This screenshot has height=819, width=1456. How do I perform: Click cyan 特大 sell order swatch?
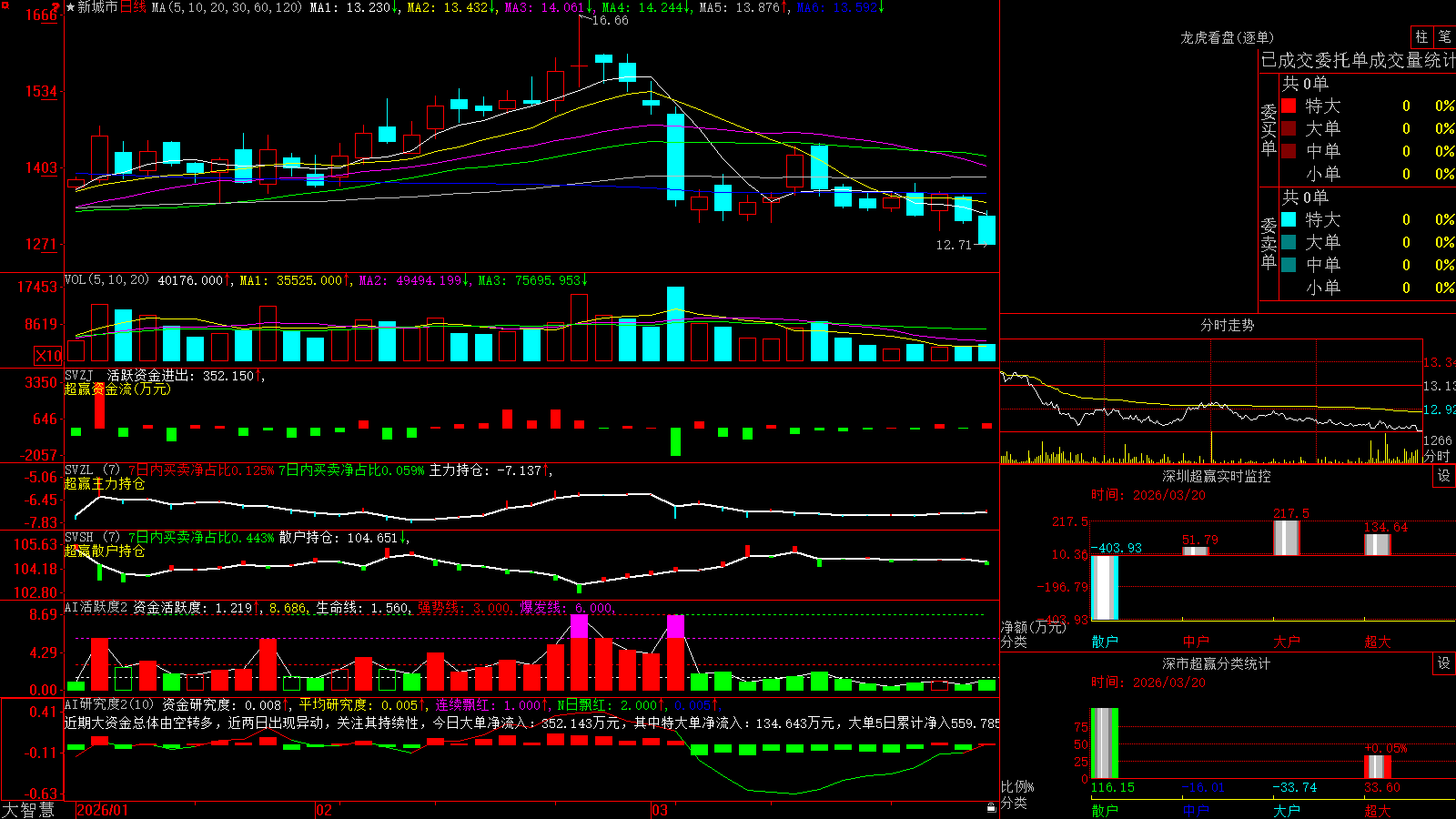pos(1289,219)
